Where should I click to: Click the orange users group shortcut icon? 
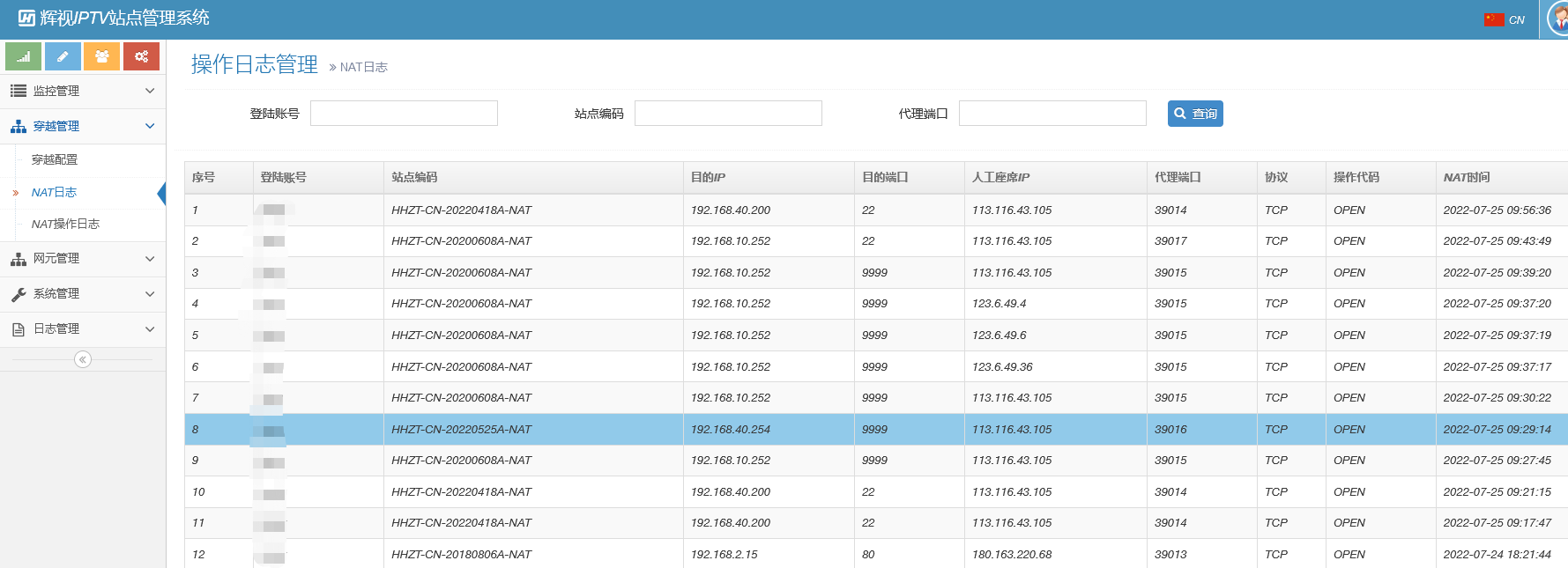pos(102,56)
